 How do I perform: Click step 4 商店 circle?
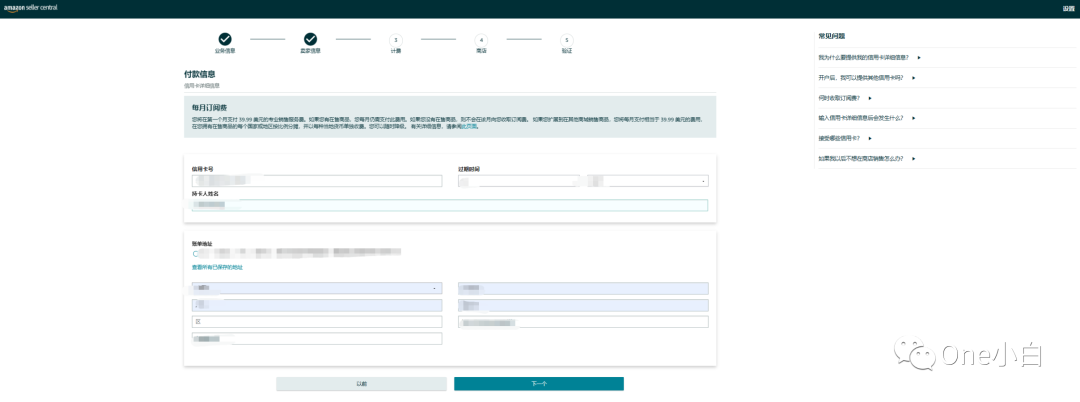pos(481,39)
